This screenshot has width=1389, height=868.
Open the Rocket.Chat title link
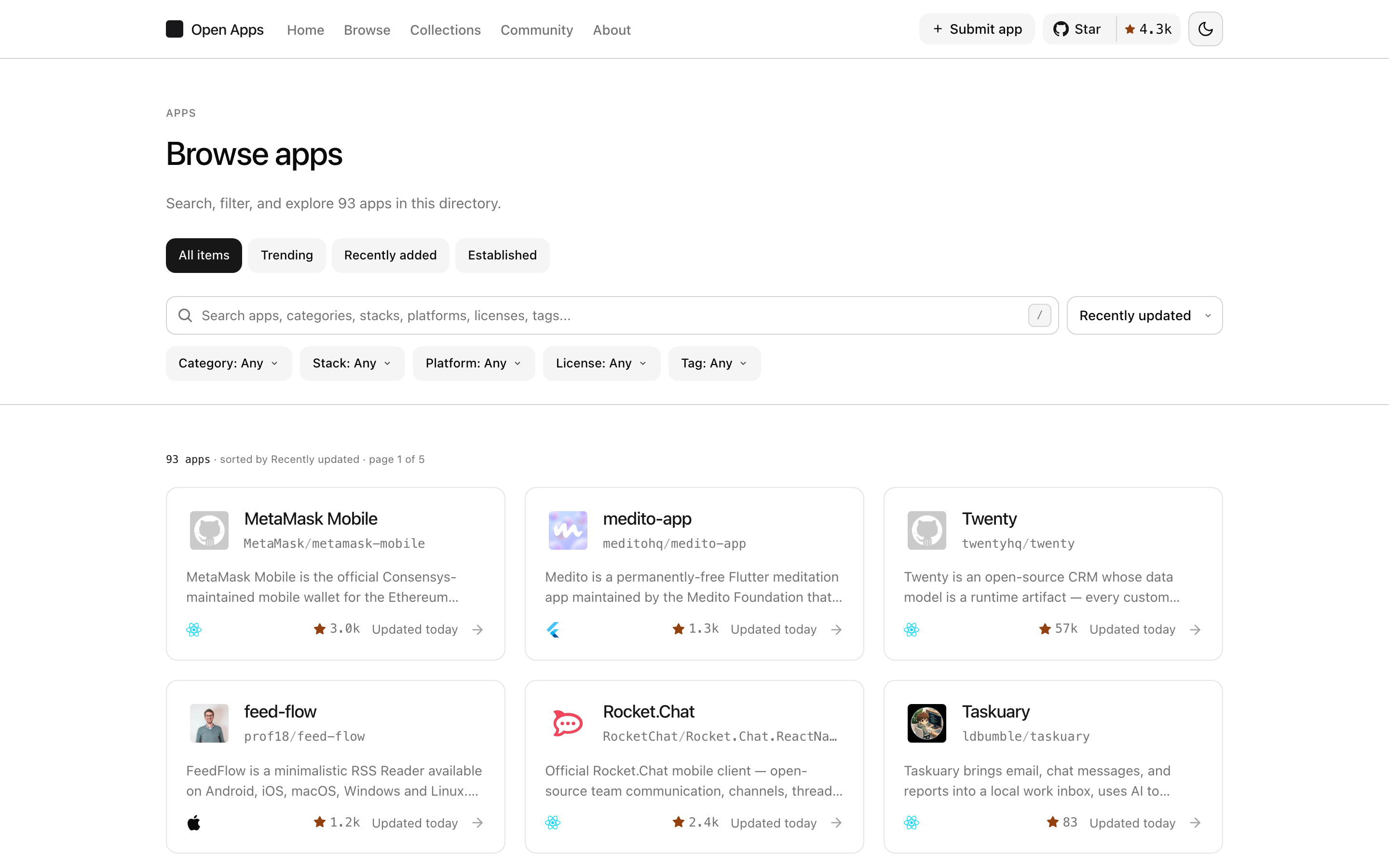click(649, 712)
